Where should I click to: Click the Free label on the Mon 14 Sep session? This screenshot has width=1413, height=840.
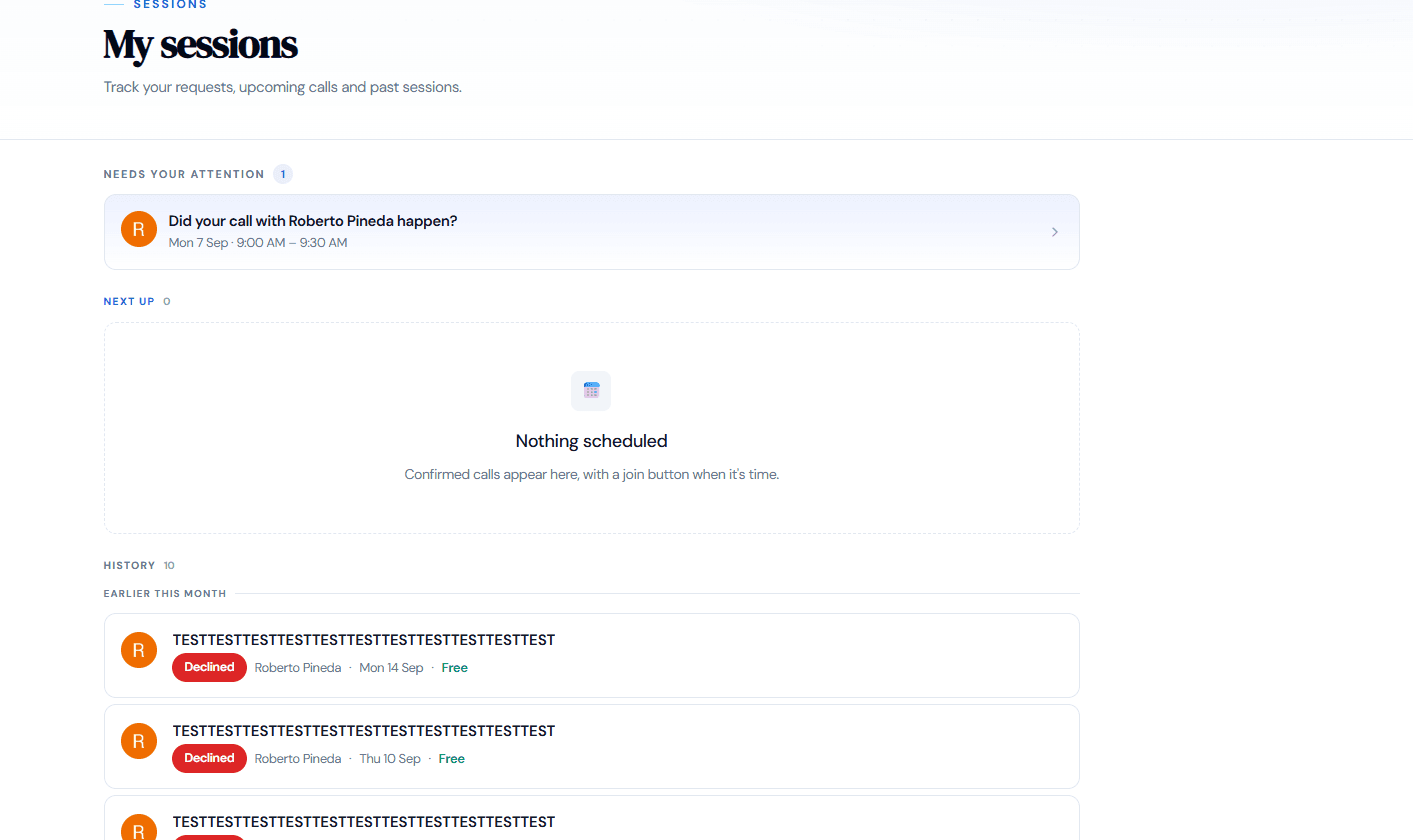tap(455, 668)
